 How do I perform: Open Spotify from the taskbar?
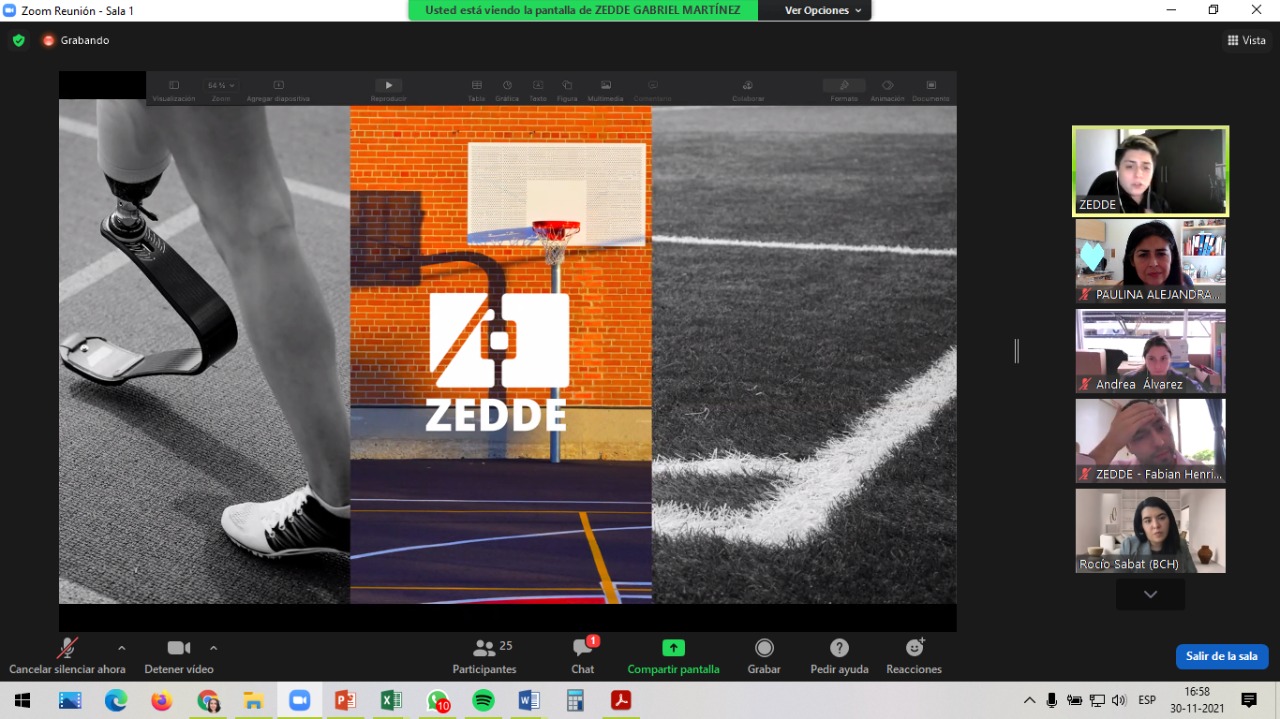(483, 700)
